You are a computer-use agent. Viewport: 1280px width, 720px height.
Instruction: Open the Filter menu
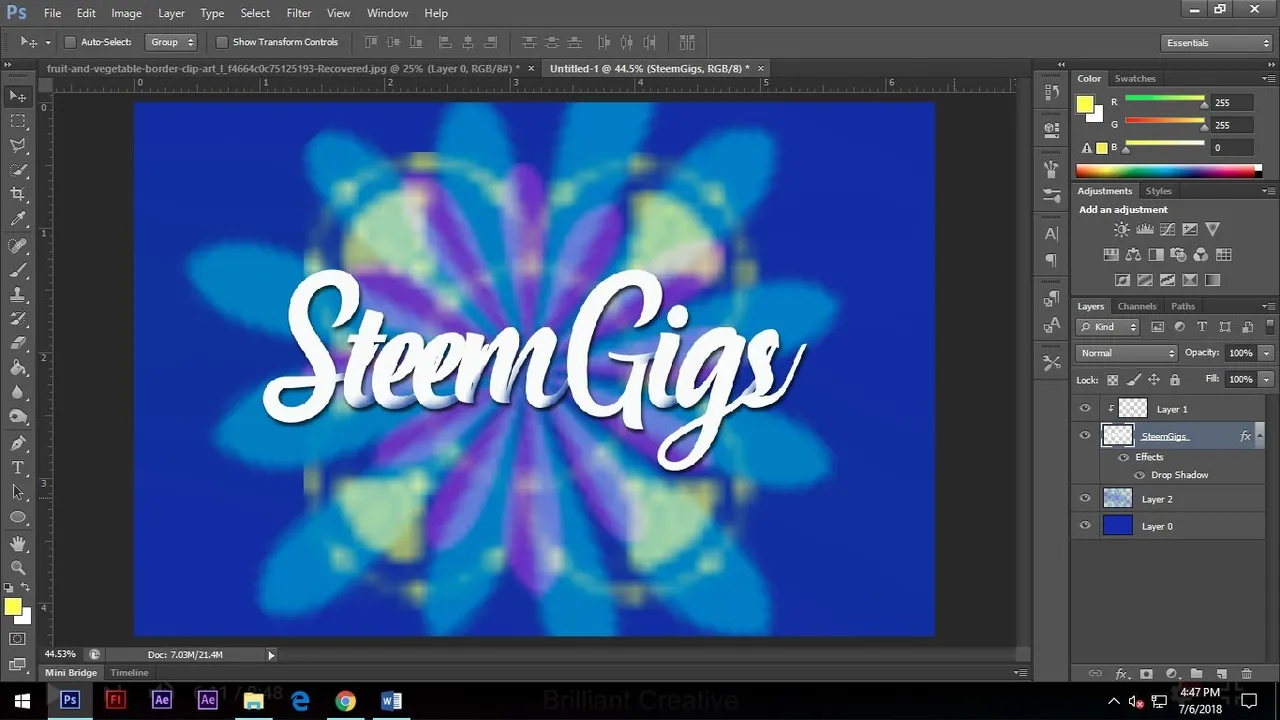(x=299, y=13)
